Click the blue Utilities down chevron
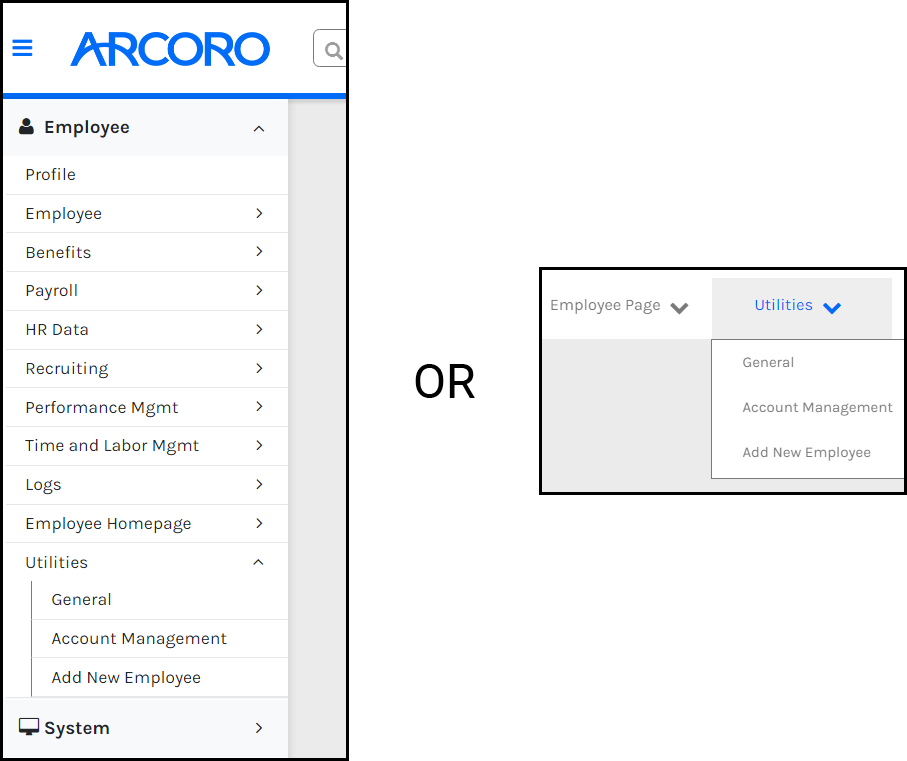Screen dimensions: 907x761 [x=832, y=308]
